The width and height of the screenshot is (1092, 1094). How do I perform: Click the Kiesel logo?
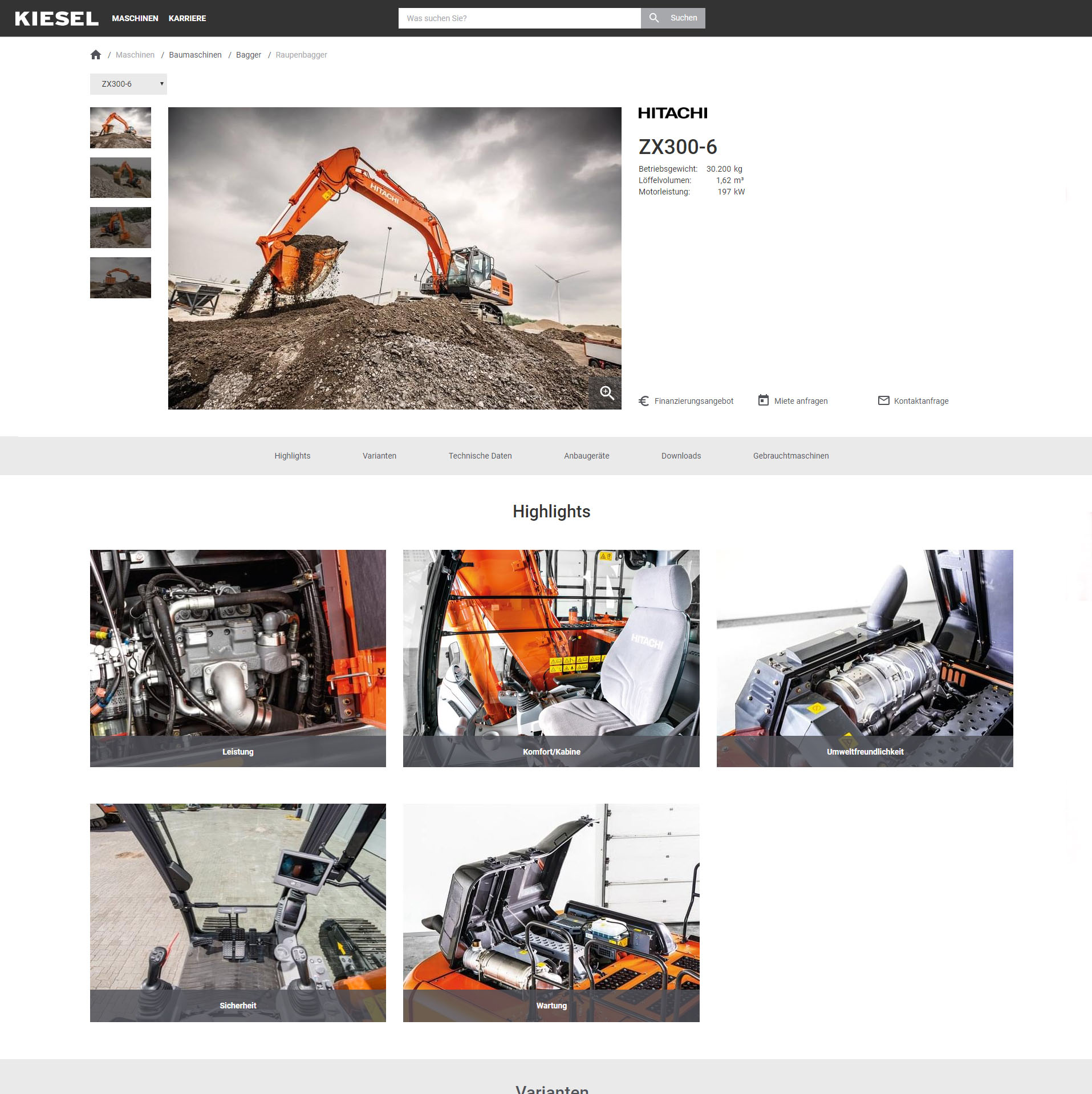pos(56,18)
